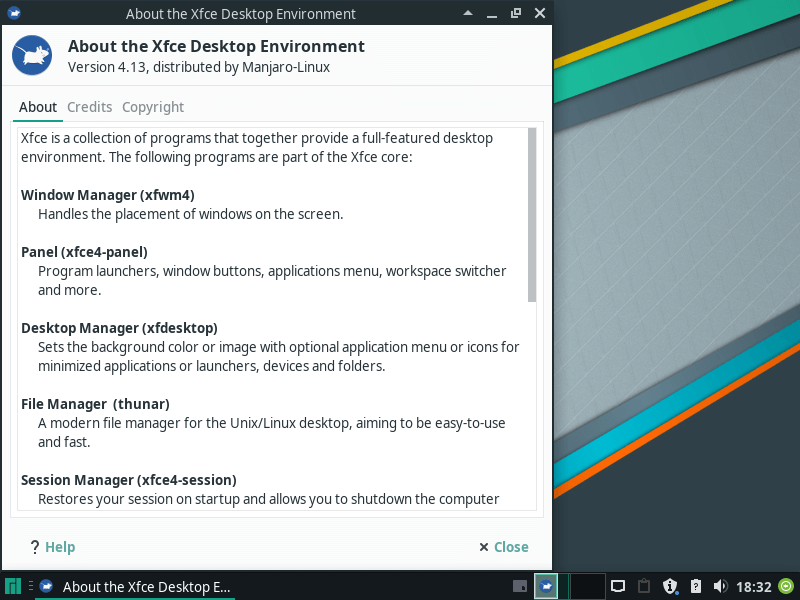Roll up window with the shade arrow
Image resolution: width=800 pixels, height=600 pixels.
click(468, 13)
